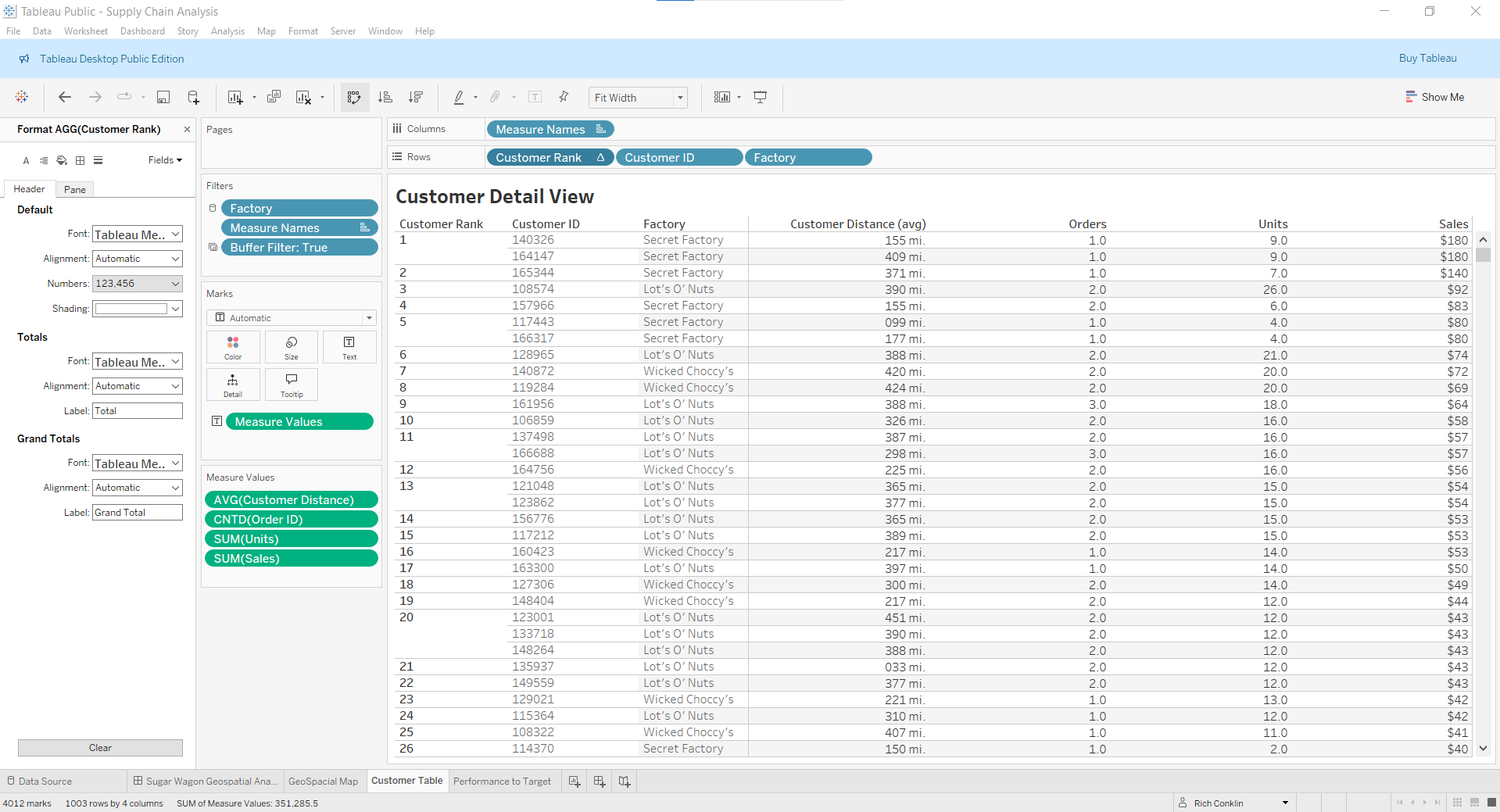The image size is (1500, 812).
Task: Select the Font format icon (A)
Action: pos(26,160)
